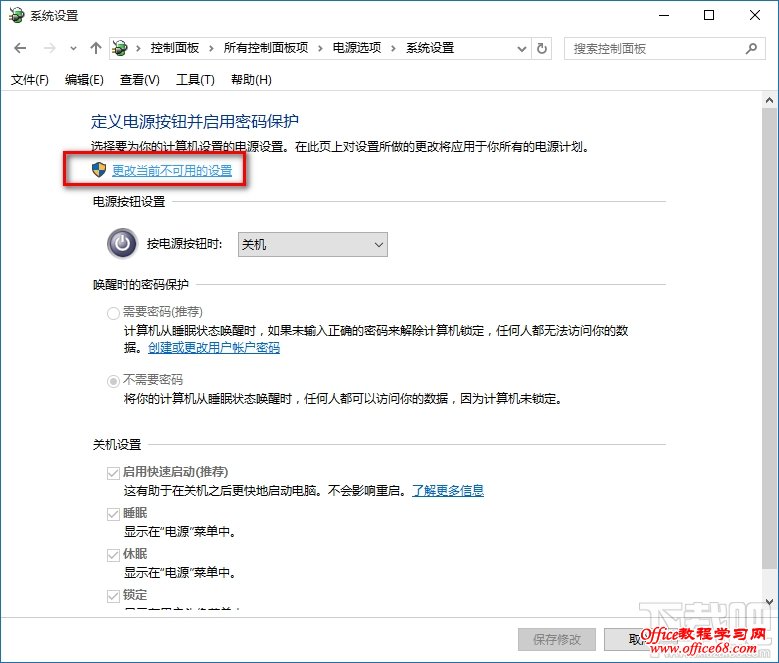Viewport: 779px width, 663px height.
Task: Go up one level with the up arrow
Action: coord(96,48)
